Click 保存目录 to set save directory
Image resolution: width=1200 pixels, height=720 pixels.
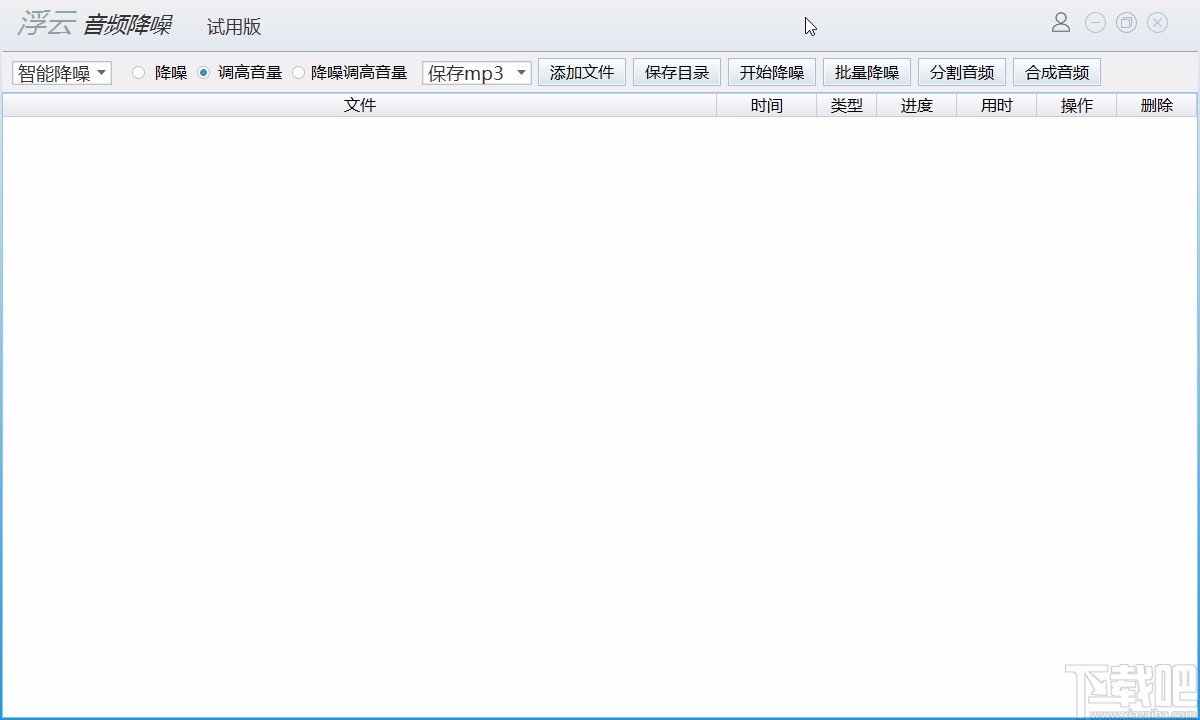pos(676,72)
